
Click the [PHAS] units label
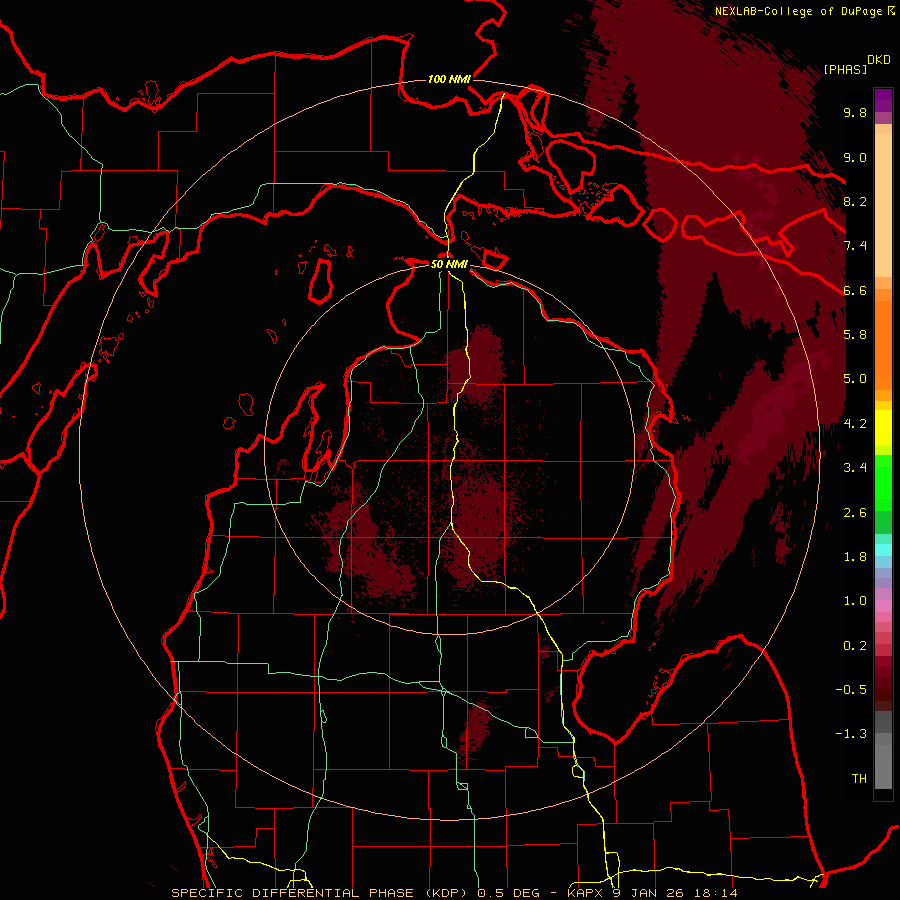pyautogui.click(x=845, y=69)
